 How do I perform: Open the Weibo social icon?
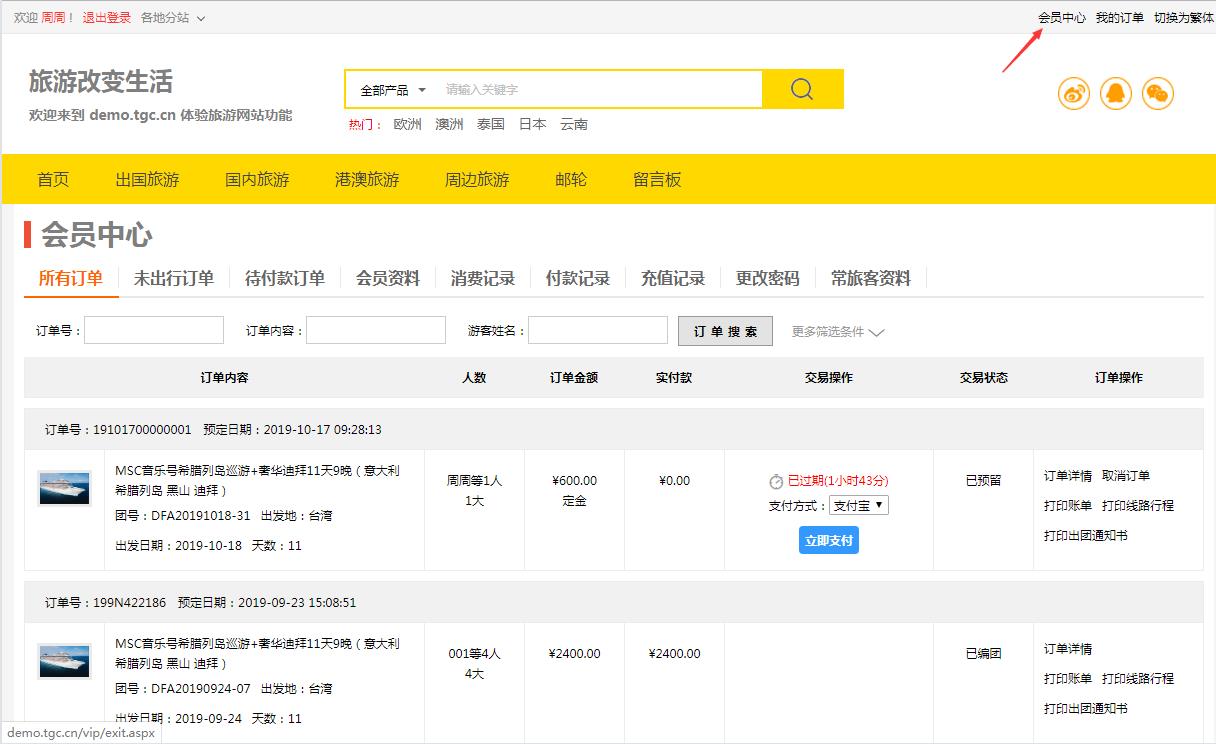[x=1074, y=94]
